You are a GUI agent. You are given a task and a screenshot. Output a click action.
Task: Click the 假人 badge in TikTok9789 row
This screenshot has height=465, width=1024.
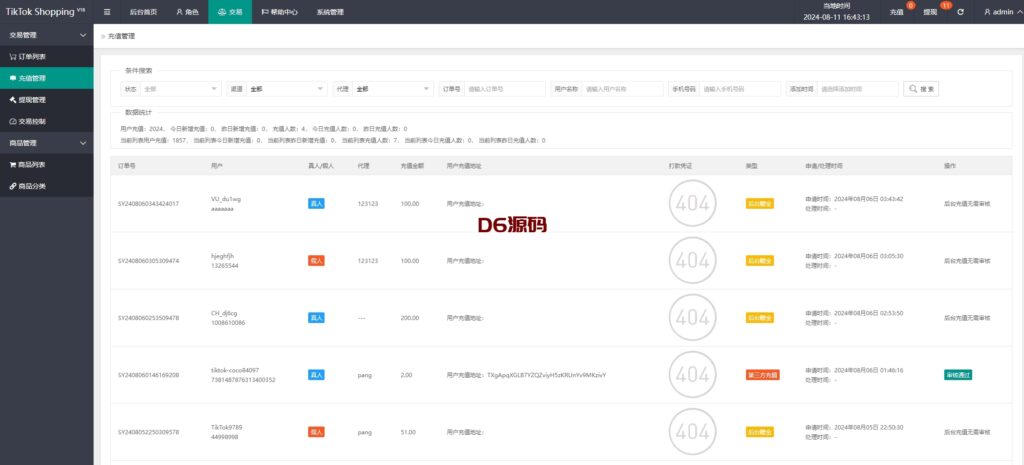click(x=316, y=432)
